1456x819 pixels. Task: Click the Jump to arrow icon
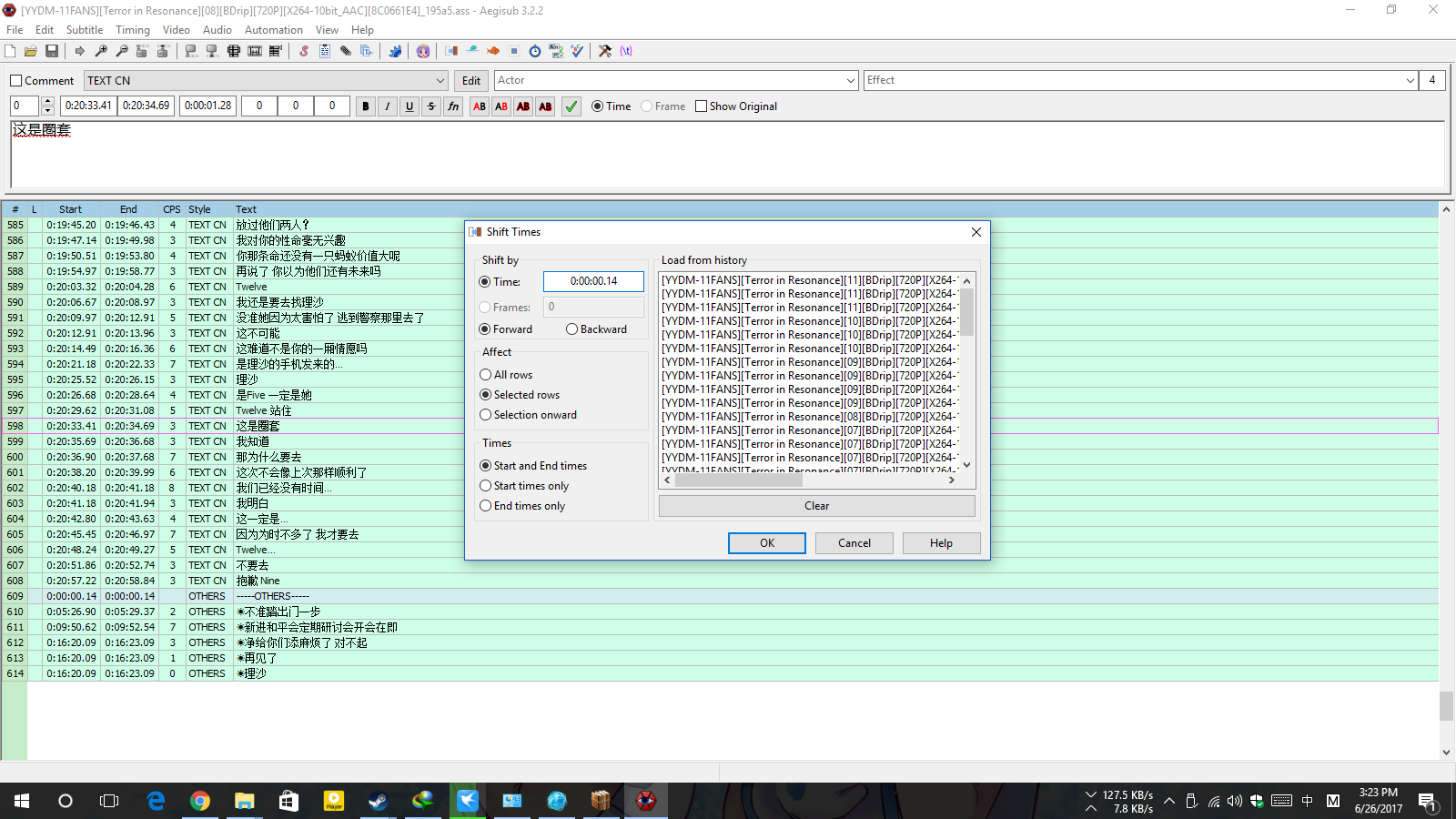click(80, 51)
